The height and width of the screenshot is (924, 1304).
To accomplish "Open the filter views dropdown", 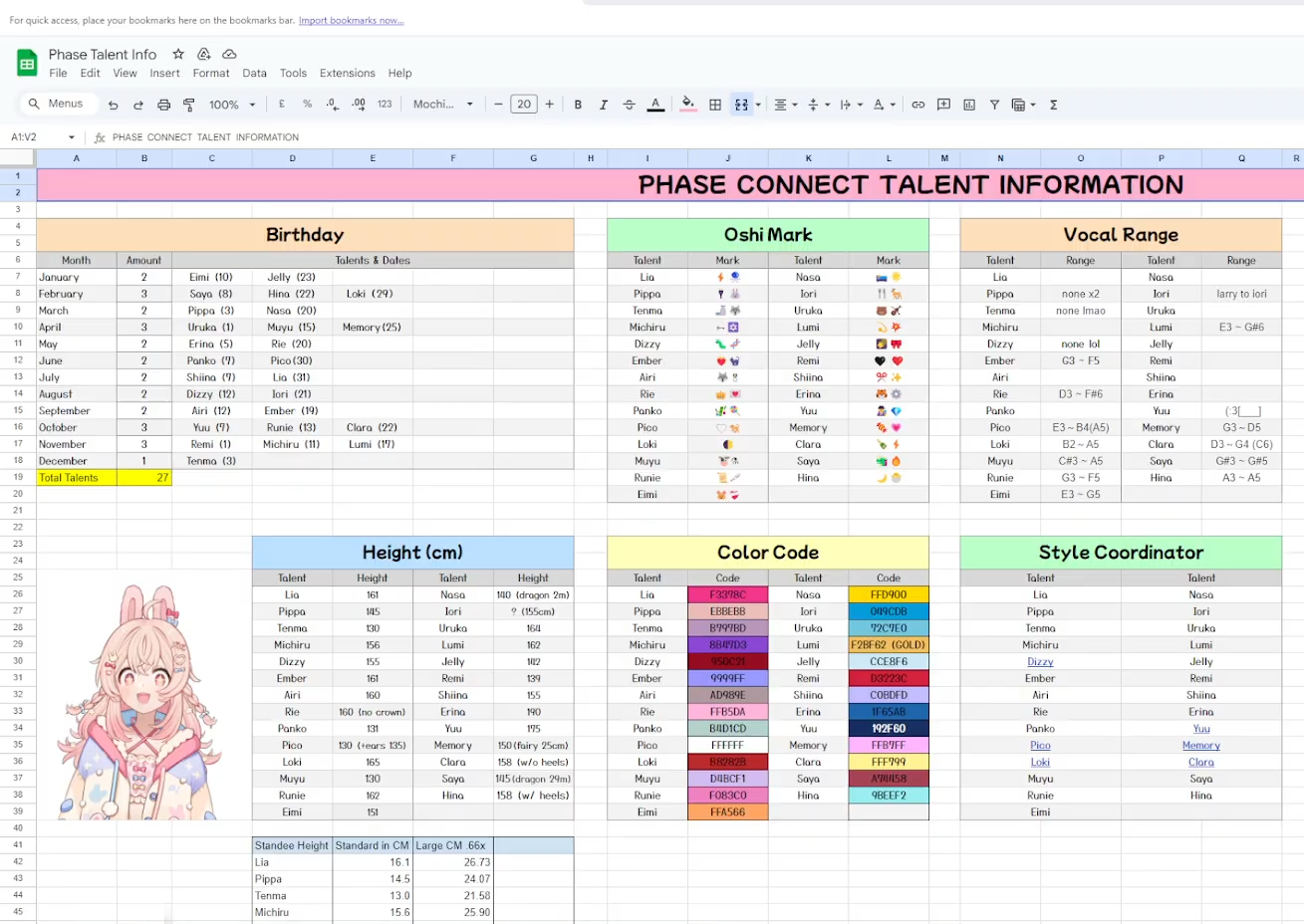I will click(1023, 105).
